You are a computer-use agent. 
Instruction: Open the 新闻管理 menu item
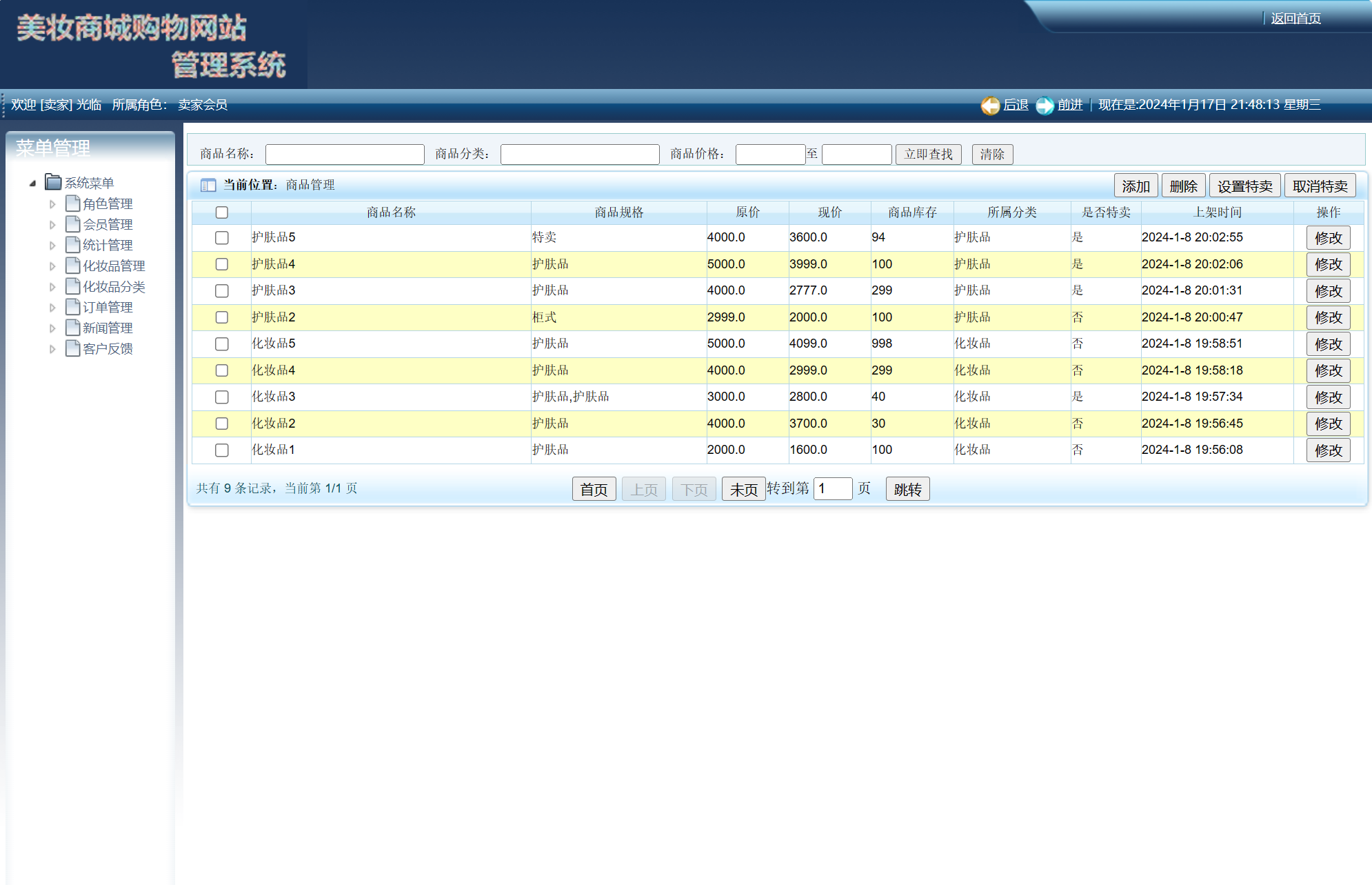(x=108, y=328)
